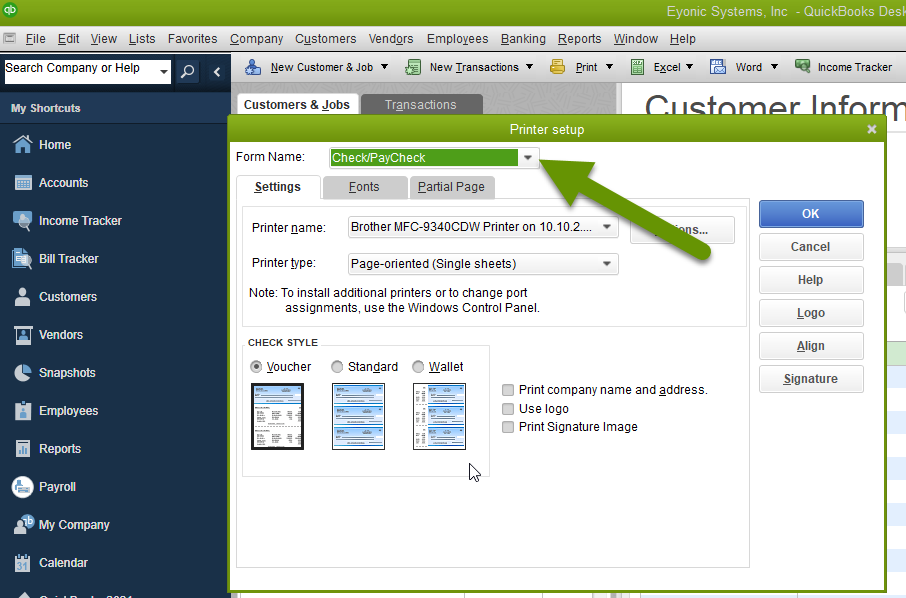Expand the New Transactions dropdown arrow

pos(529,67)
